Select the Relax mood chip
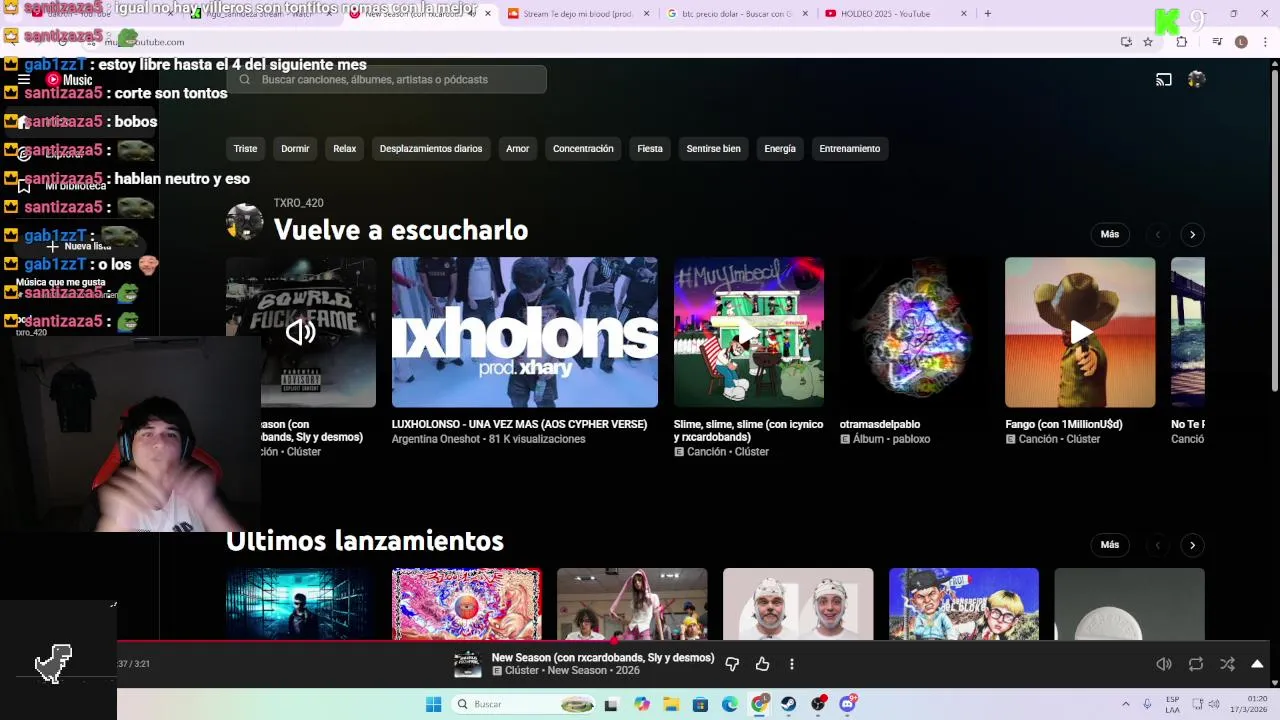 344,148
